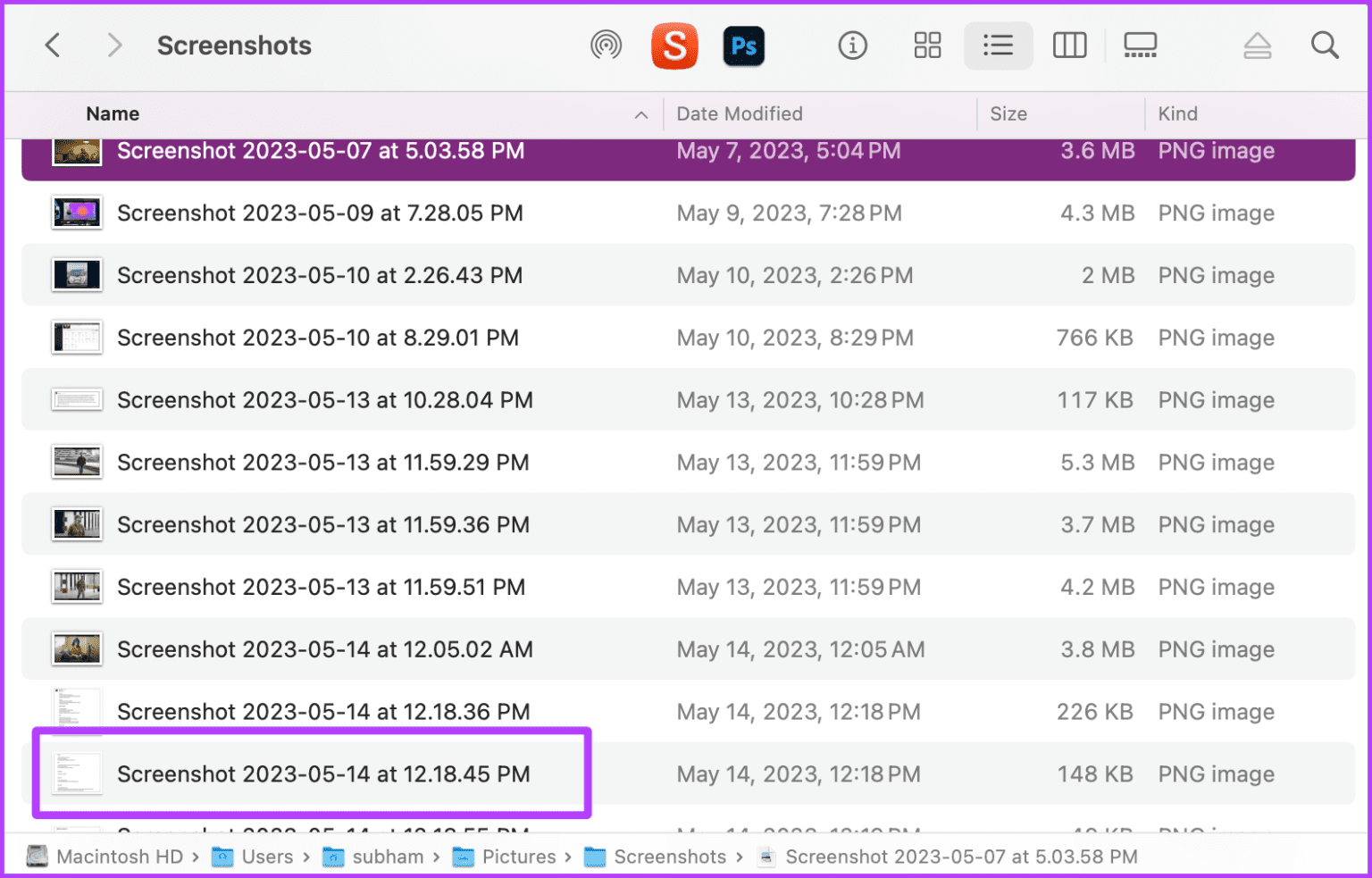This screenshot has height=878, width=1372.
Task: Click the Get Info icon
Action: click(852, 46)
